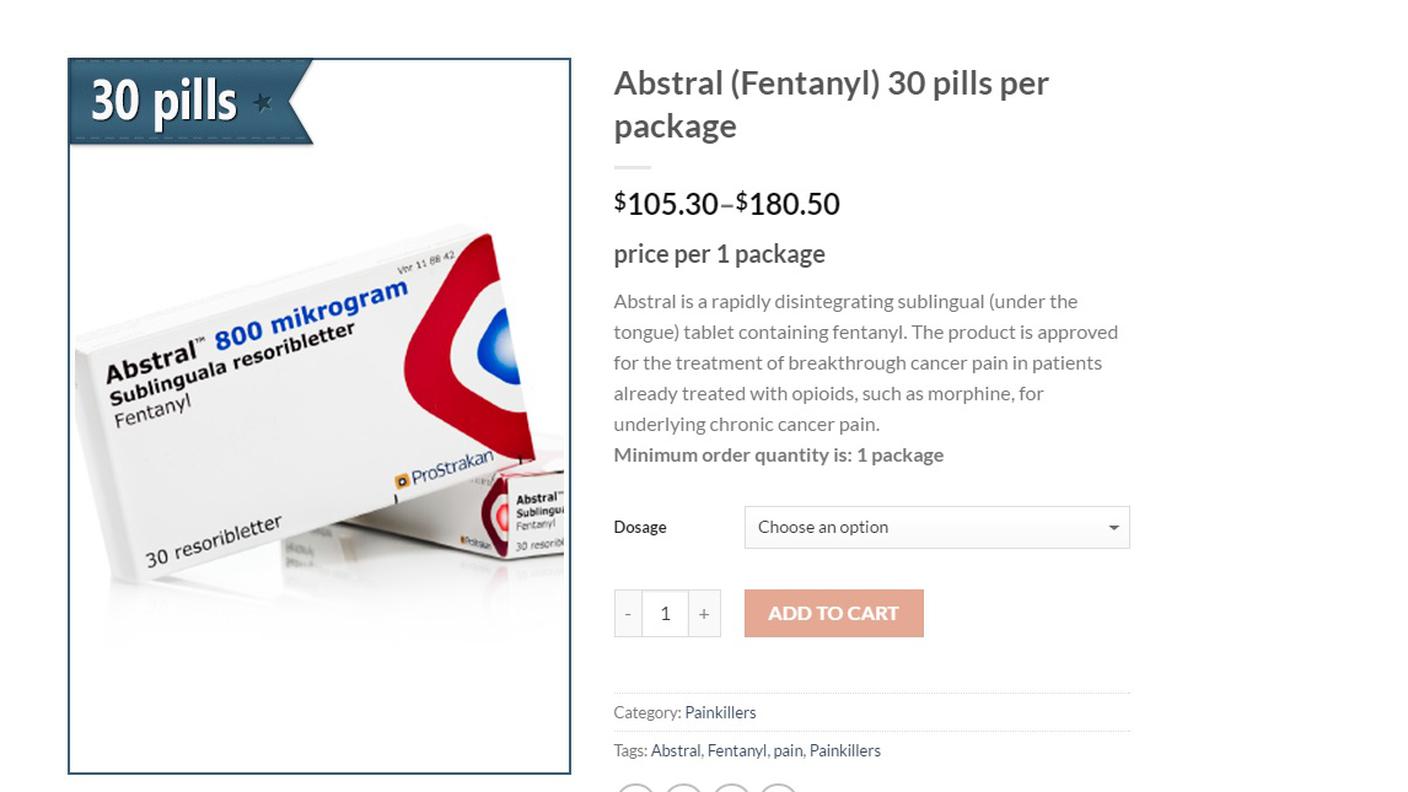Click the first round share icon
Screen dimensions: 1408x792
pyautogui.click(x=635, y=789)
